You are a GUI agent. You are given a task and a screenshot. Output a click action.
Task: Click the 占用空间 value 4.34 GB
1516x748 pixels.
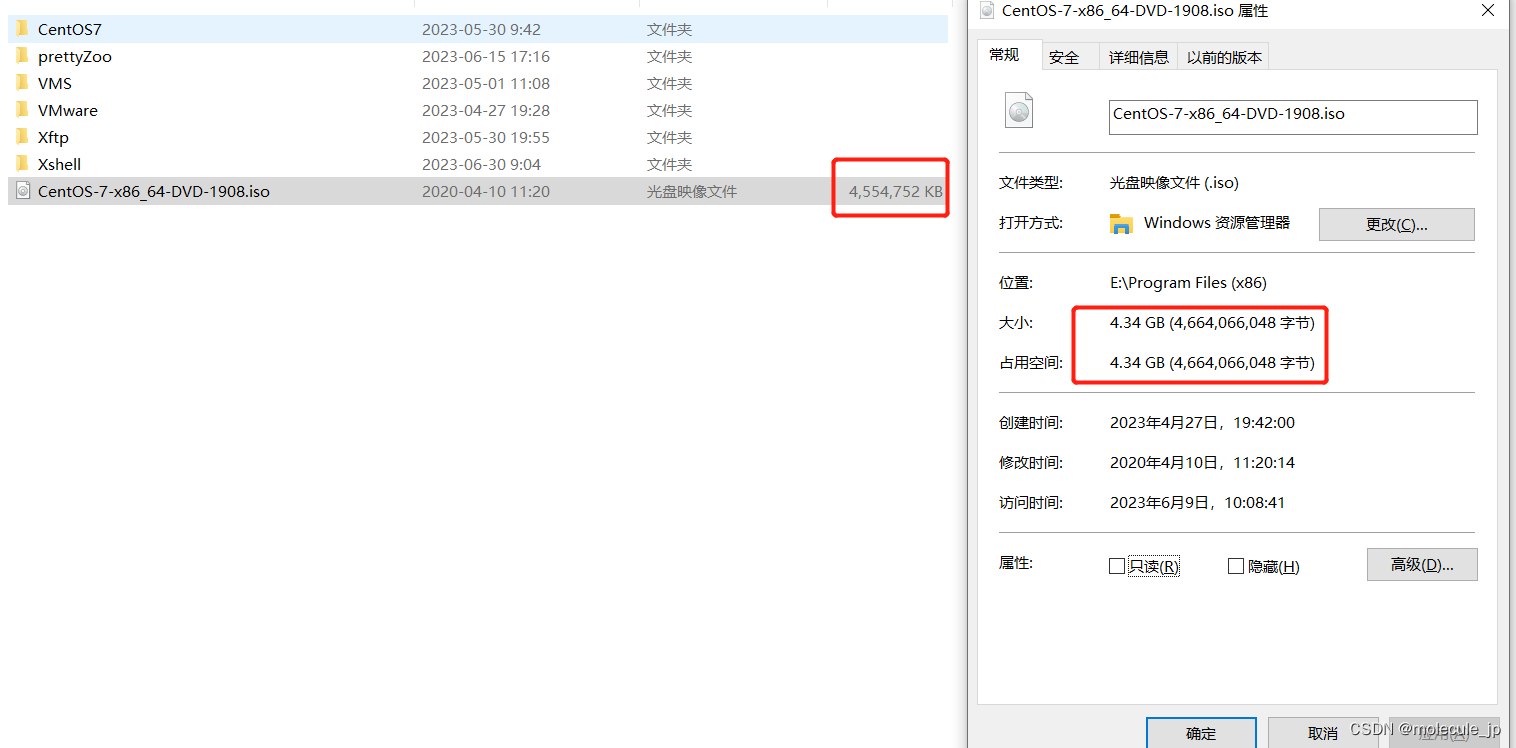click(1212, 363)
